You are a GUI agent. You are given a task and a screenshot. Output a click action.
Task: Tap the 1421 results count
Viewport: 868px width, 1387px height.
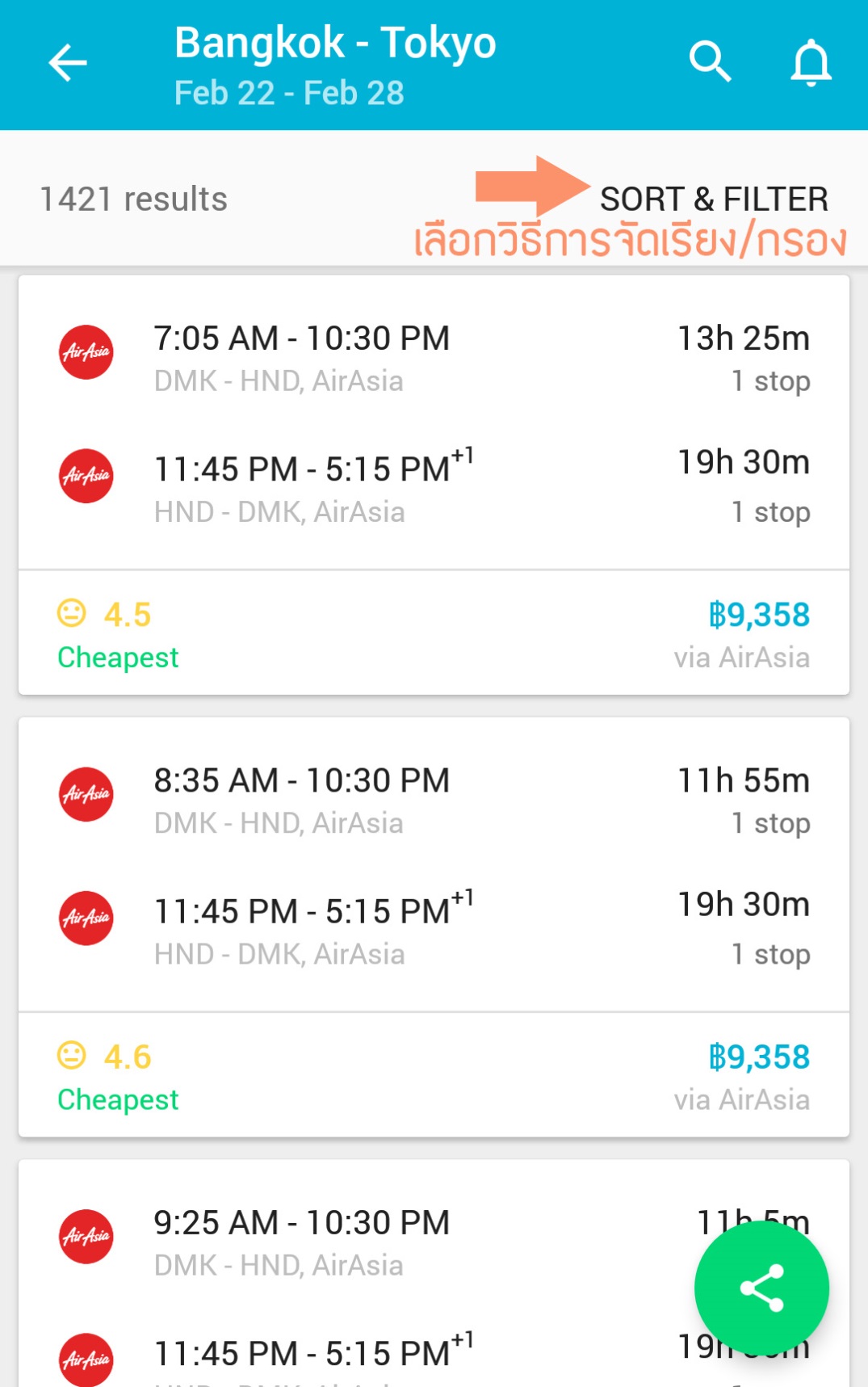click(x=134, y=199)
